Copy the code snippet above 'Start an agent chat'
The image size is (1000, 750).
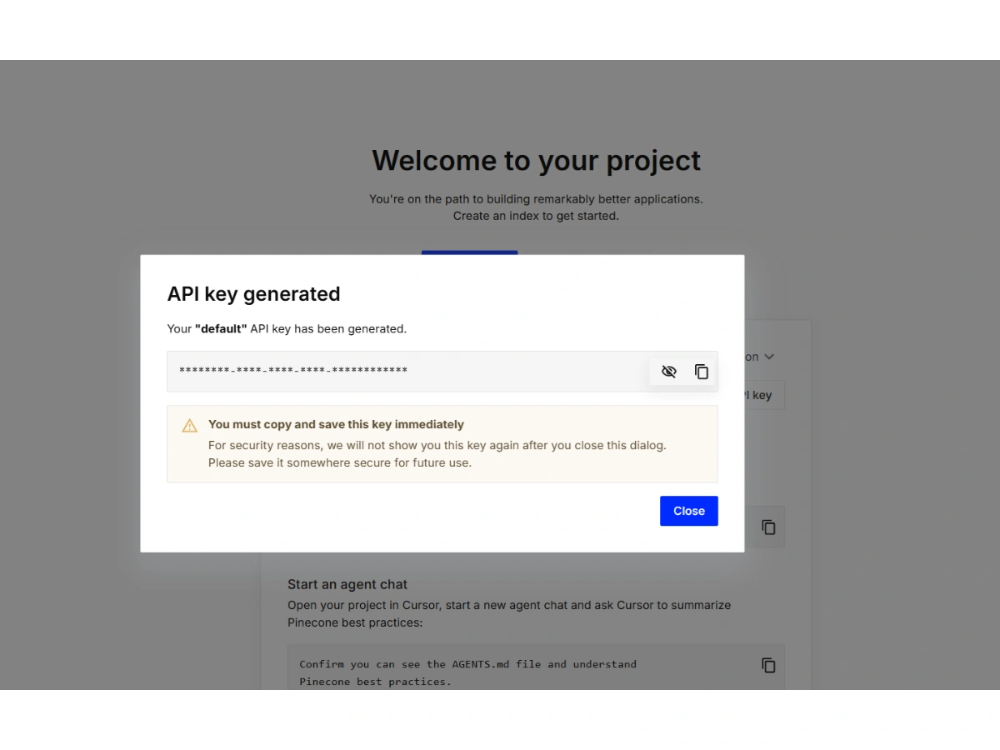point(768,527)
